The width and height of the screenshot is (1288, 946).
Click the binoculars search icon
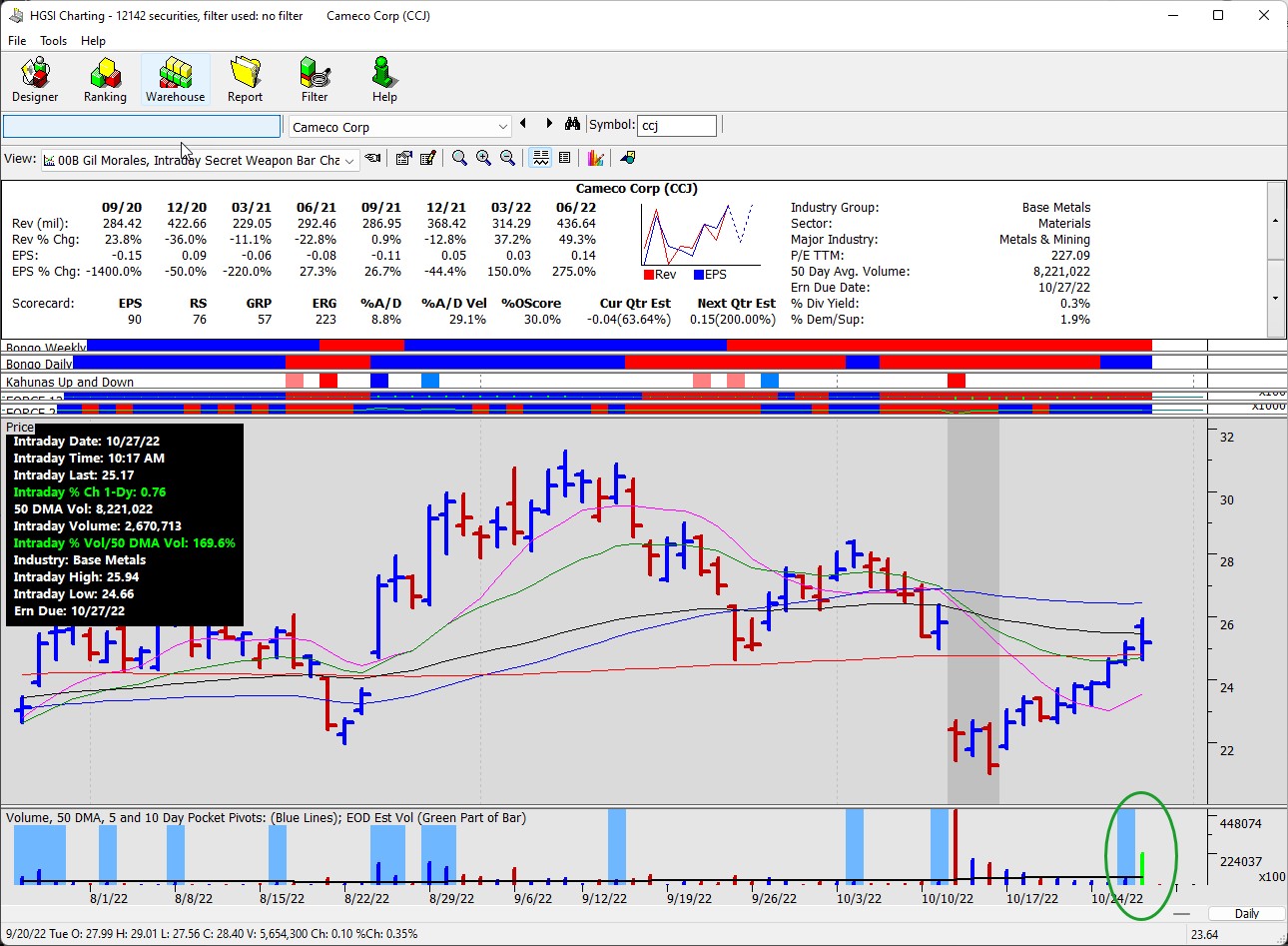572,124
